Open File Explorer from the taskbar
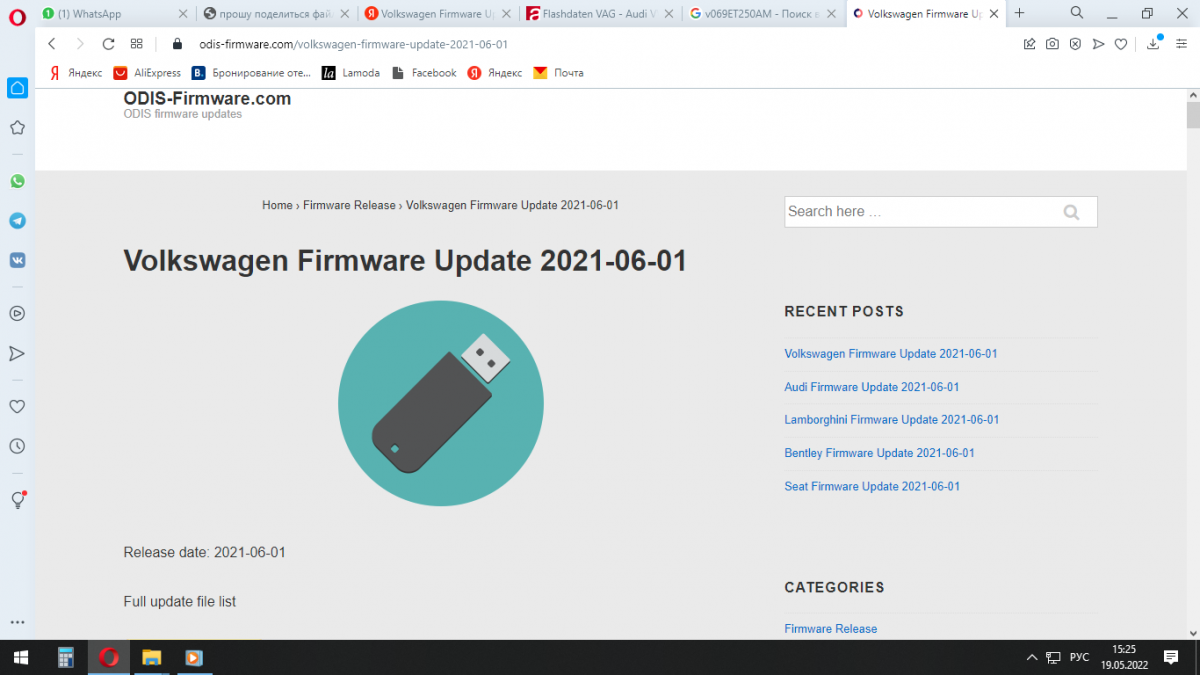 151,657
